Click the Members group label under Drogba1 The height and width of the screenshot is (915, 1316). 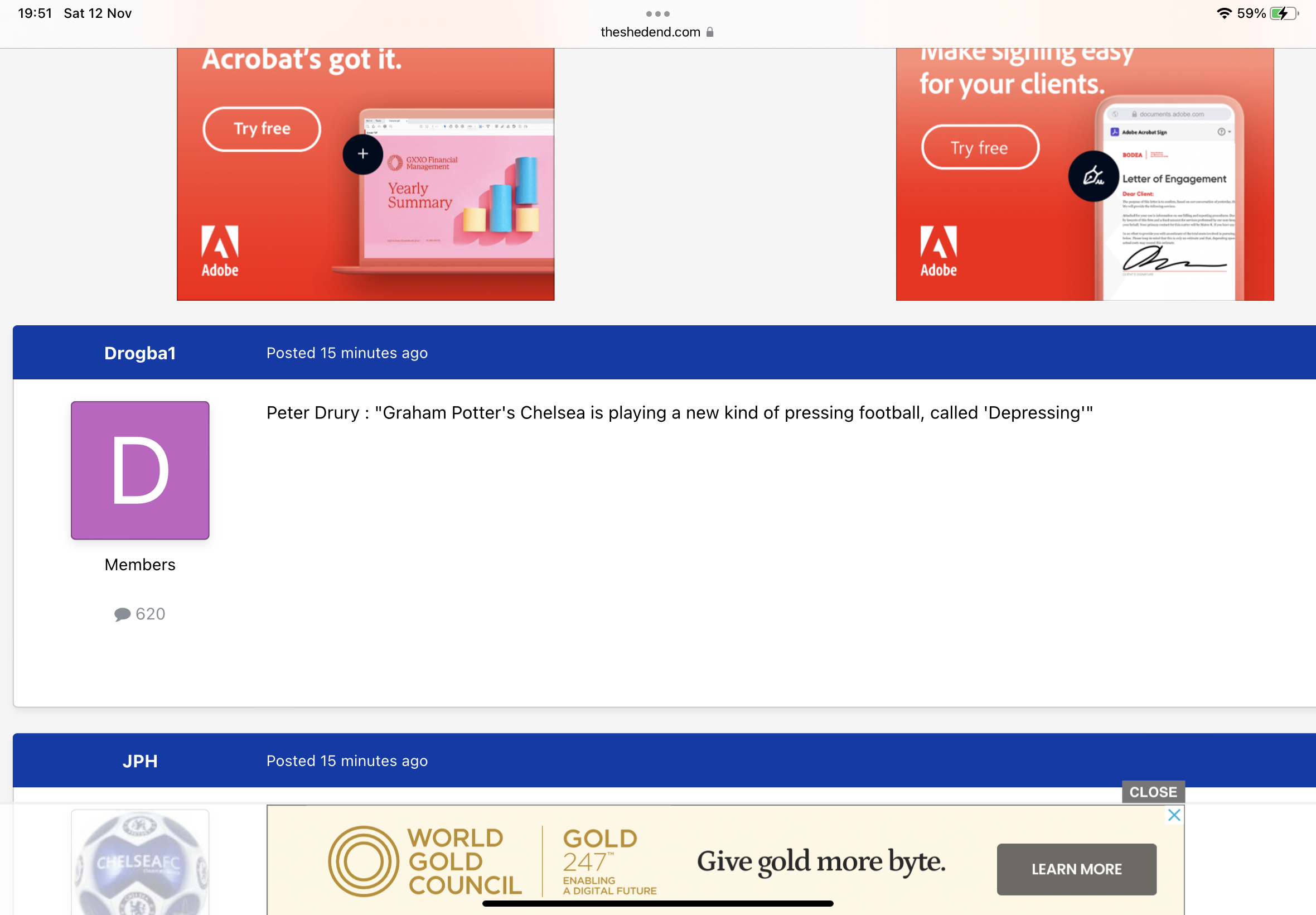point(140,565)
